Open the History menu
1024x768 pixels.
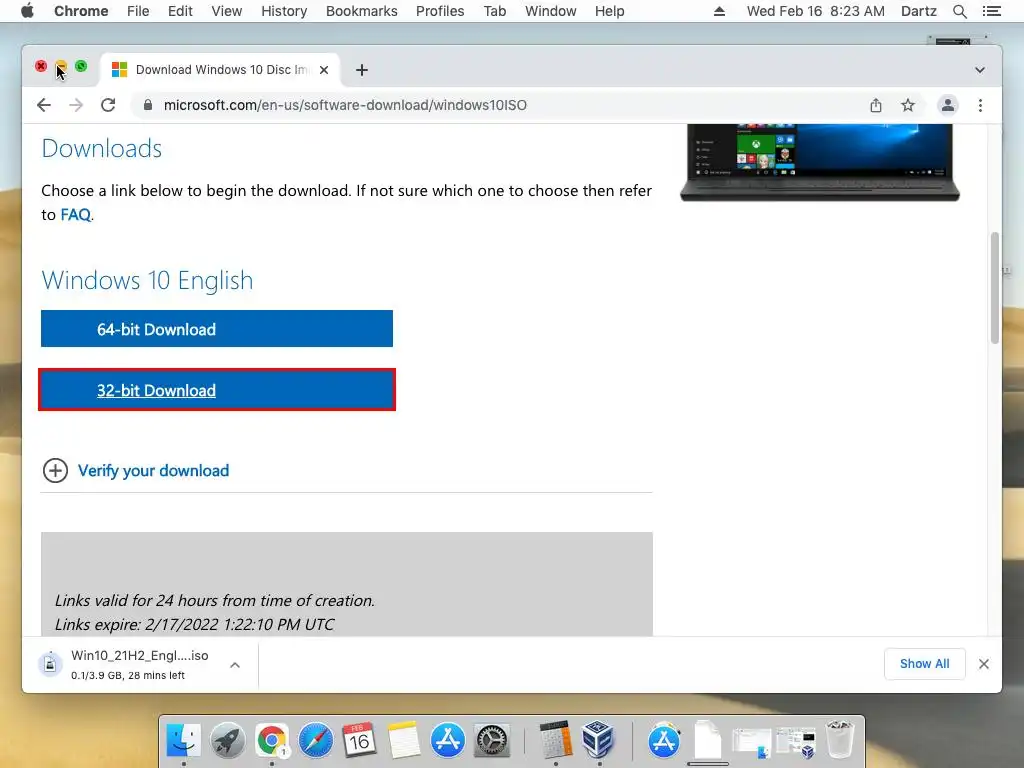(283, 11)
